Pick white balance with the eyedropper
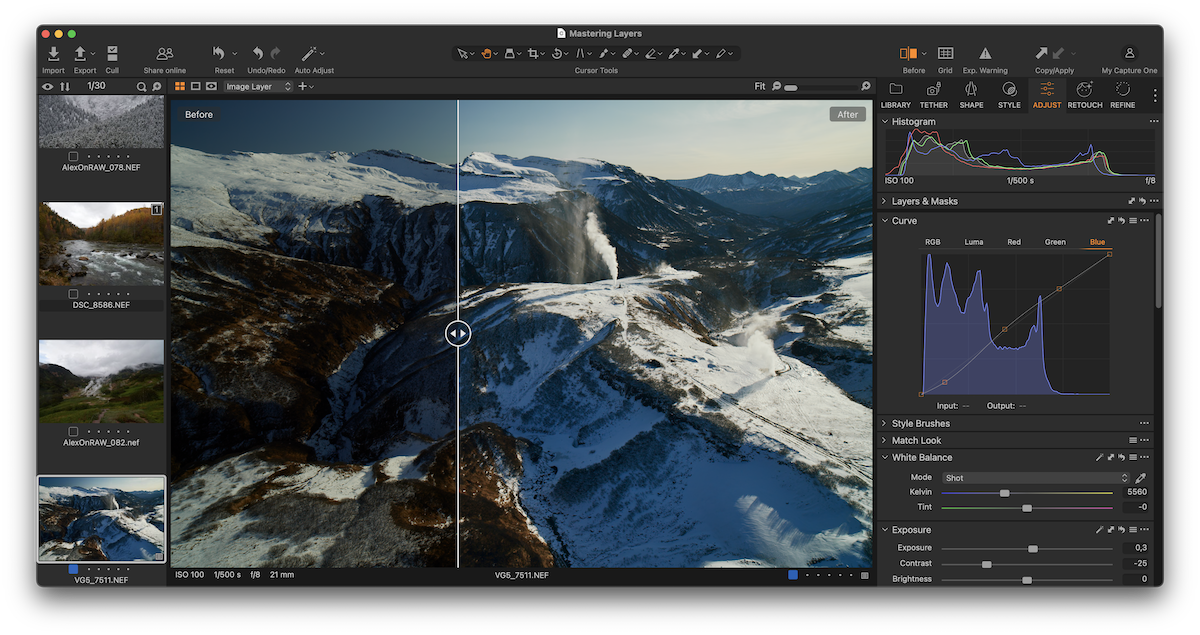1200x635 pixels. pos(1141,478)
